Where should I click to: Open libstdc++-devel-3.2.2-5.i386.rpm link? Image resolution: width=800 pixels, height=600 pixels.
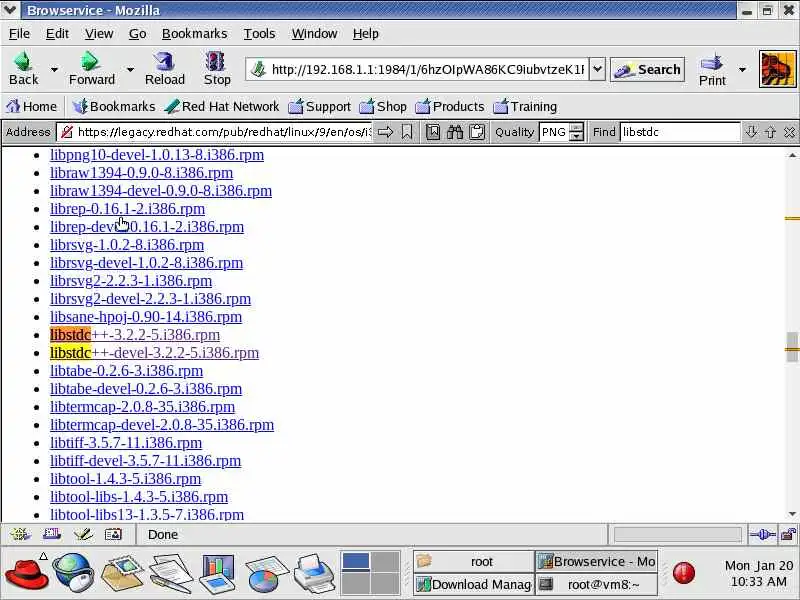pyautogui.click(x=155, y=353)
